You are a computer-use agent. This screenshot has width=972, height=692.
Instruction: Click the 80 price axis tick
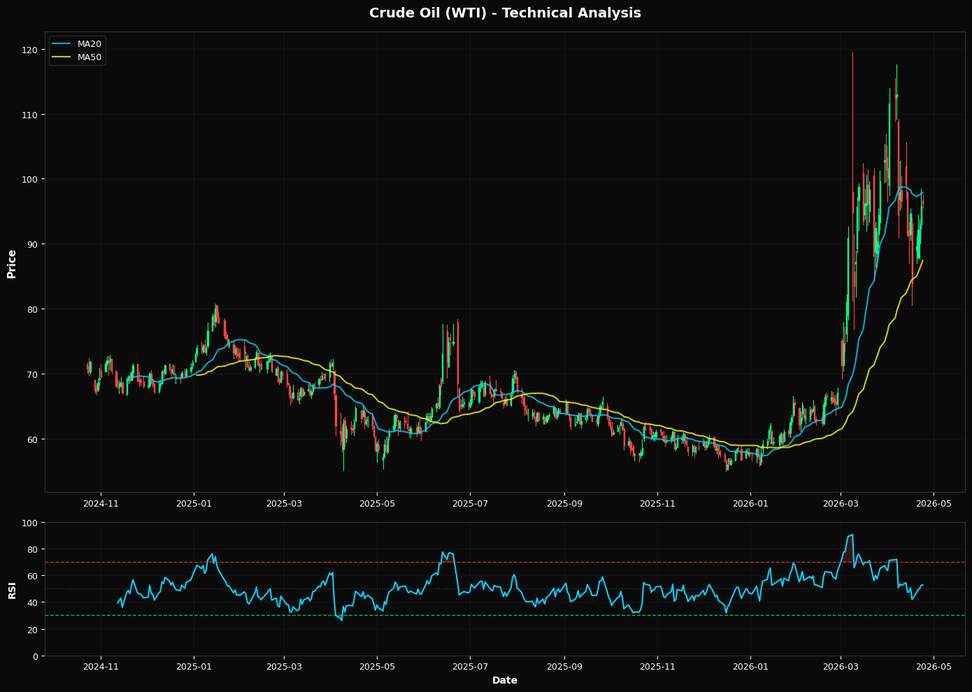[34, 309]
